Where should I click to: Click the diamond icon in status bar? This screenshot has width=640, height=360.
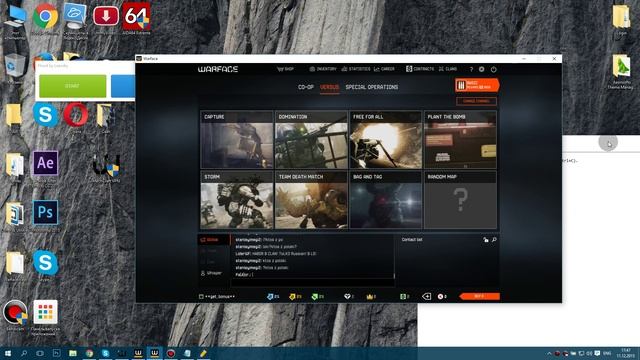pos(347,297)
